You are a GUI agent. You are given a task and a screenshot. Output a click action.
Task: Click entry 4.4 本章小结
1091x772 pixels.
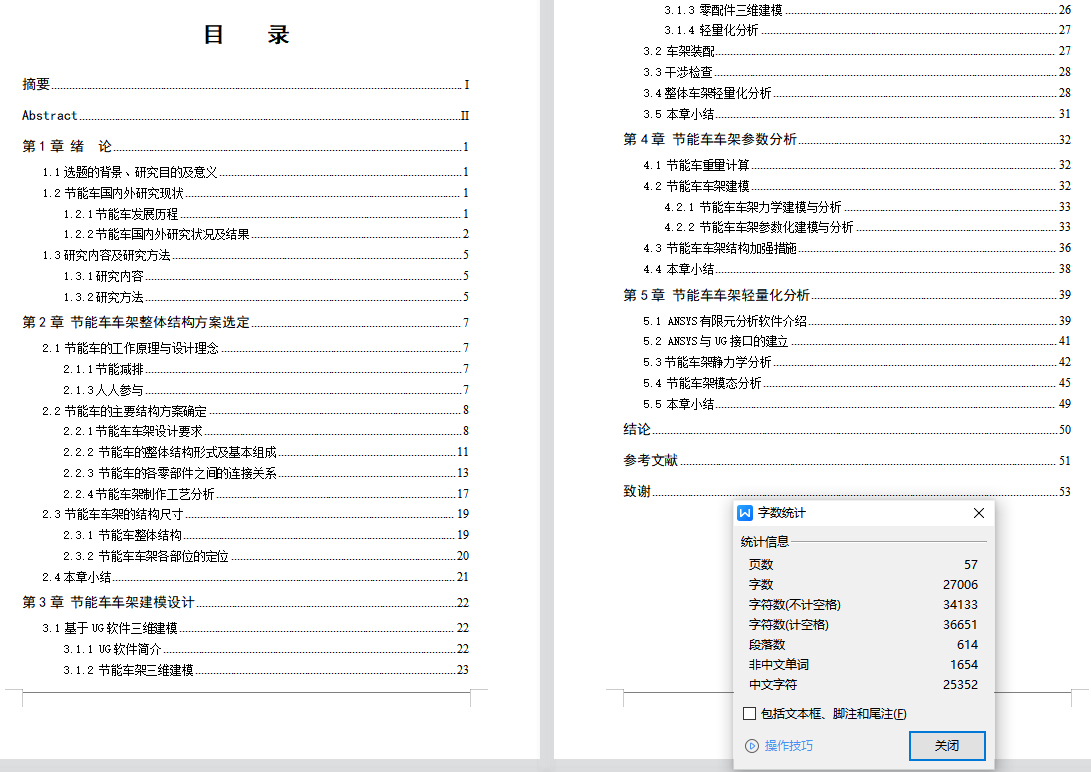(x=857, y=268)
